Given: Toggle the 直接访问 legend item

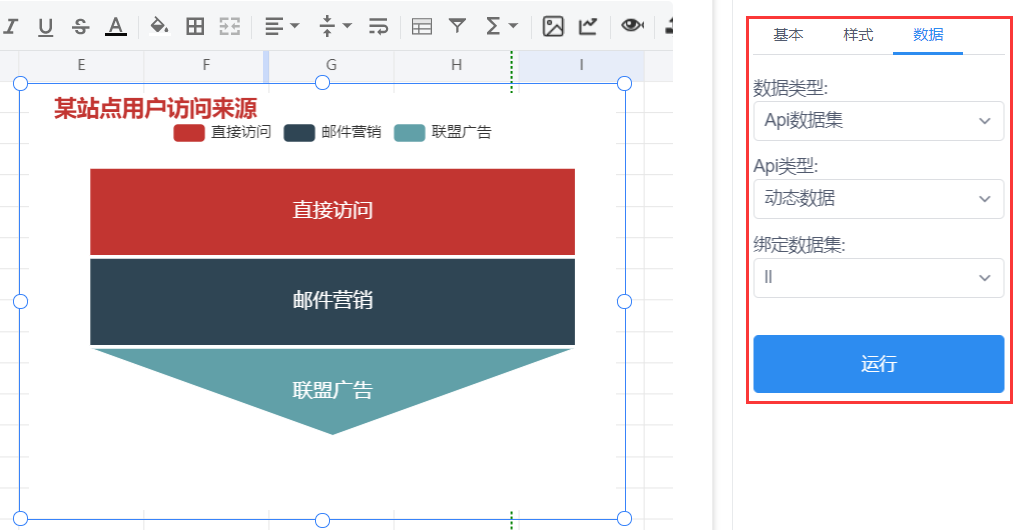Looking at the screenshot, I should (222, 132).
